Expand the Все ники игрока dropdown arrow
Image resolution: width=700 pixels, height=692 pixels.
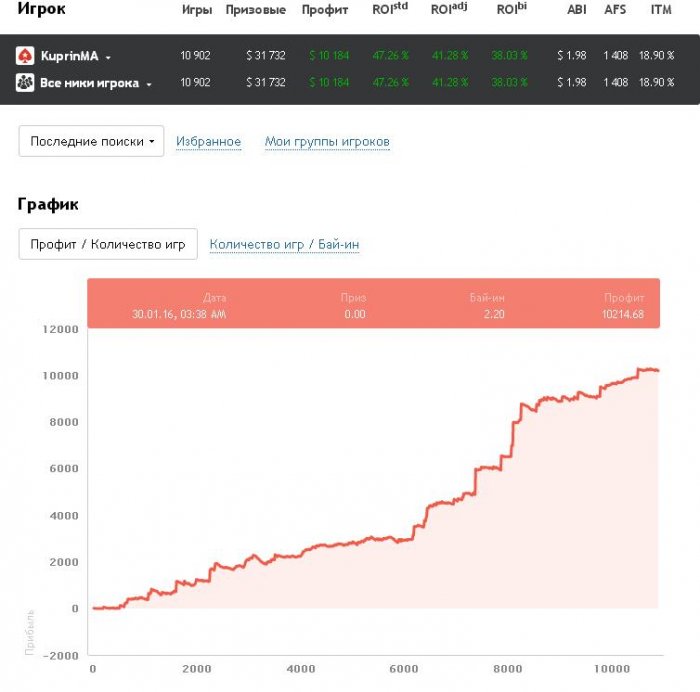tap(149, 84)
